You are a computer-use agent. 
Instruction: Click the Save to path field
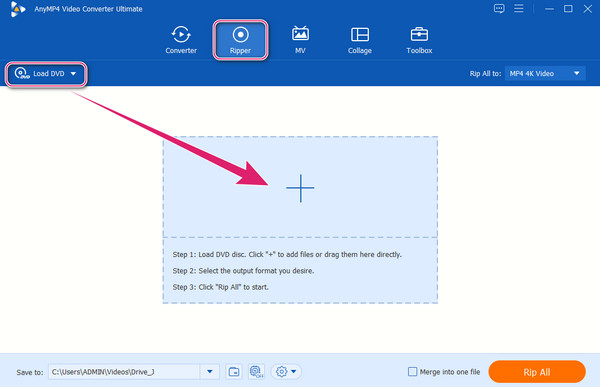(x=124, y=372)
